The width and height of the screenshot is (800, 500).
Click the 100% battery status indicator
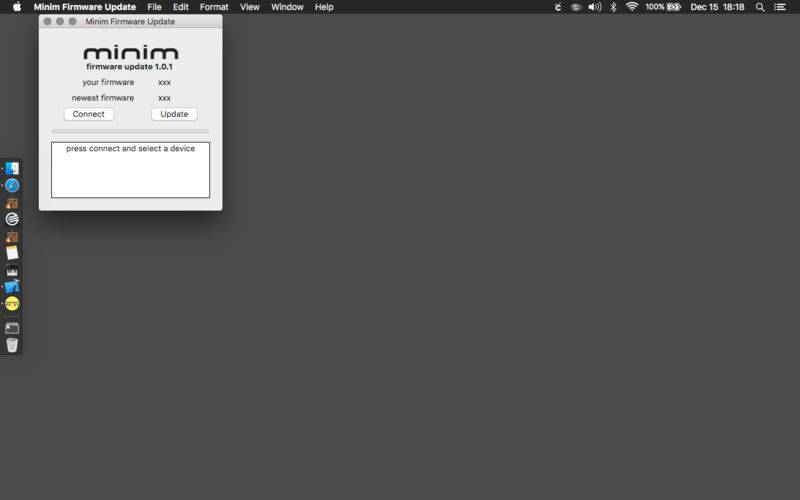coord(663,7)
